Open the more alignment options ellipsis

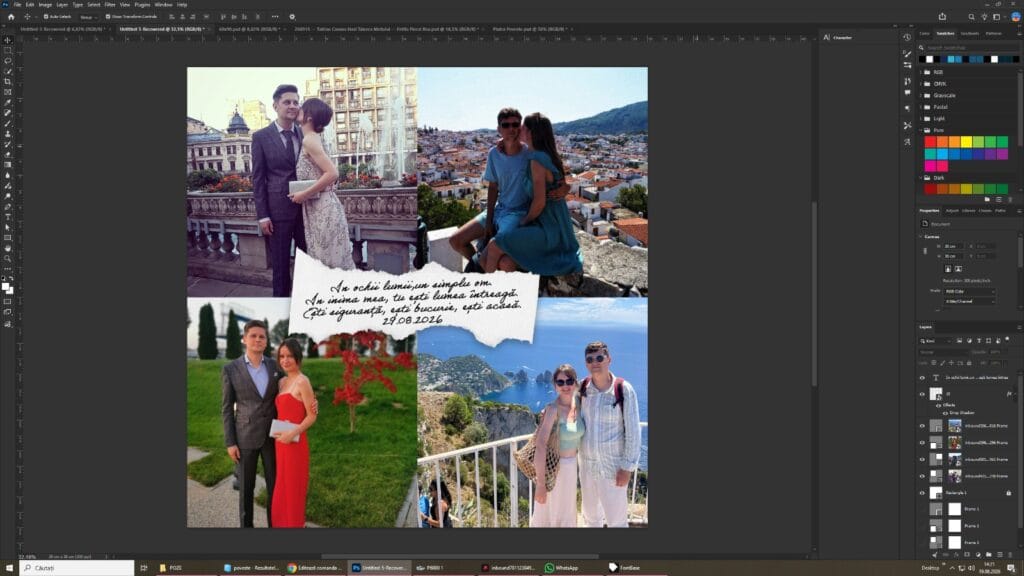tap(275, 17)
